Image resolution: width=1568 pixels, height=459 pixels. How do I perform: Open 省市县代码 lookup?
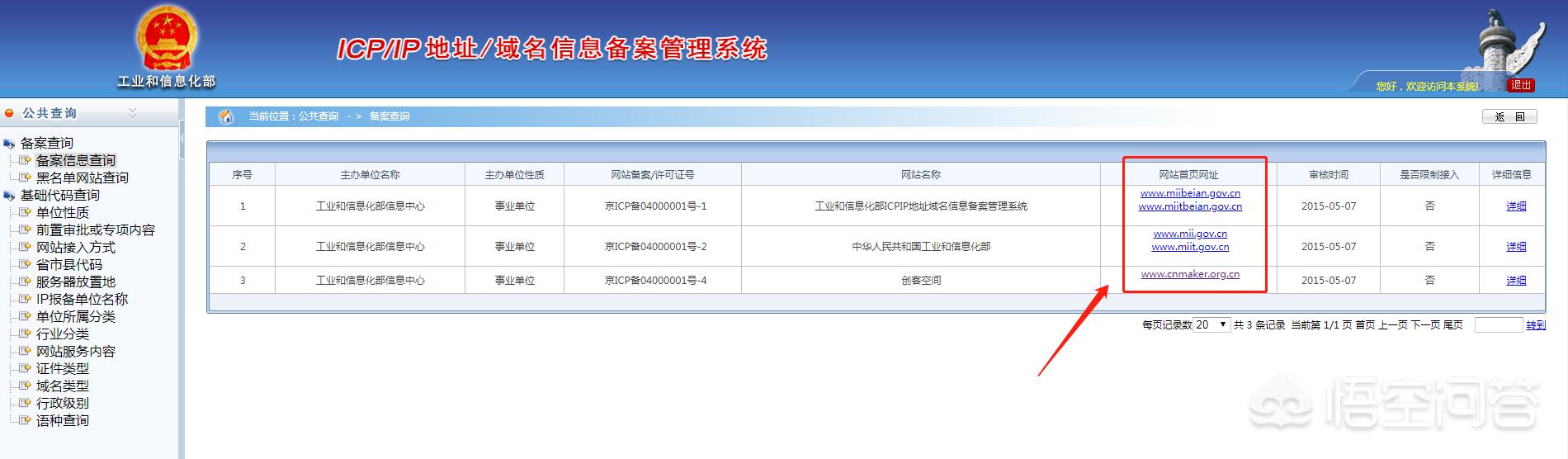point(68,264)
